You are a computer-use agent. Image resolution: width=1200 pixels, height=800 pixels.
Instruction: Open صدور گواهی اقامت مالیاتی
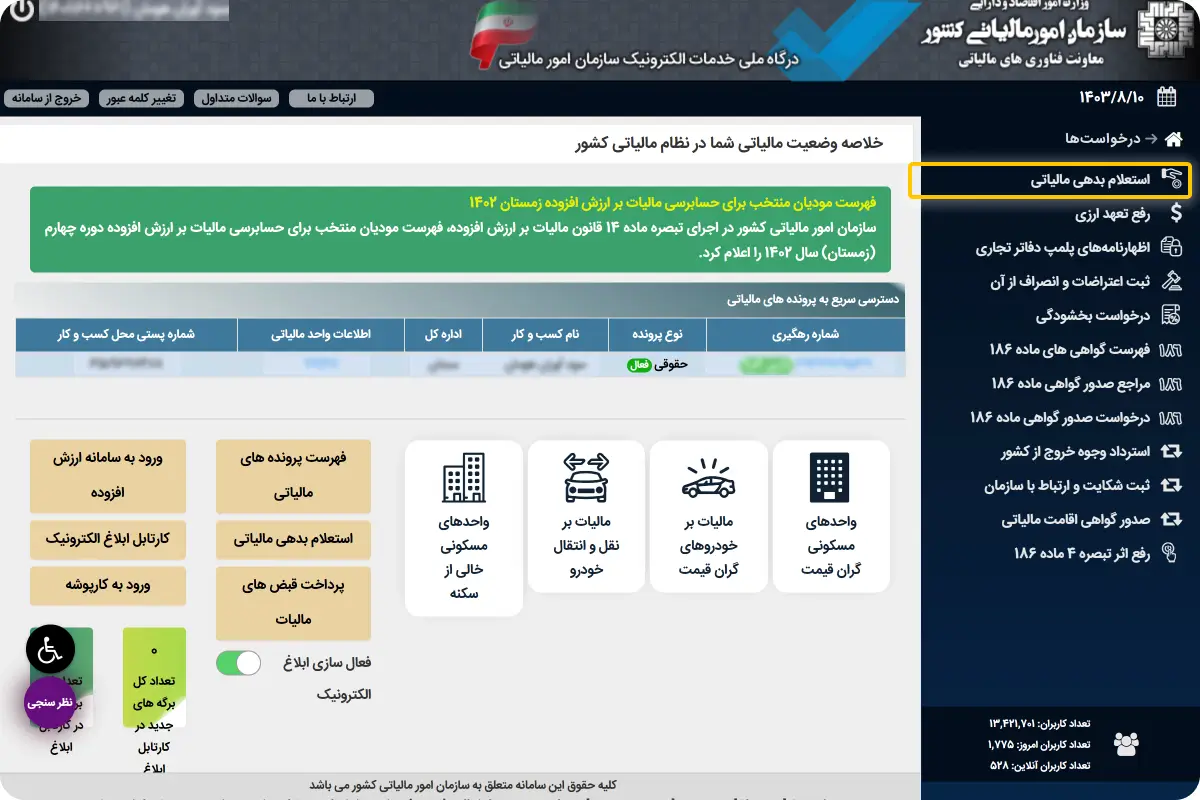pyautogui.click(x=1077, y=520)
